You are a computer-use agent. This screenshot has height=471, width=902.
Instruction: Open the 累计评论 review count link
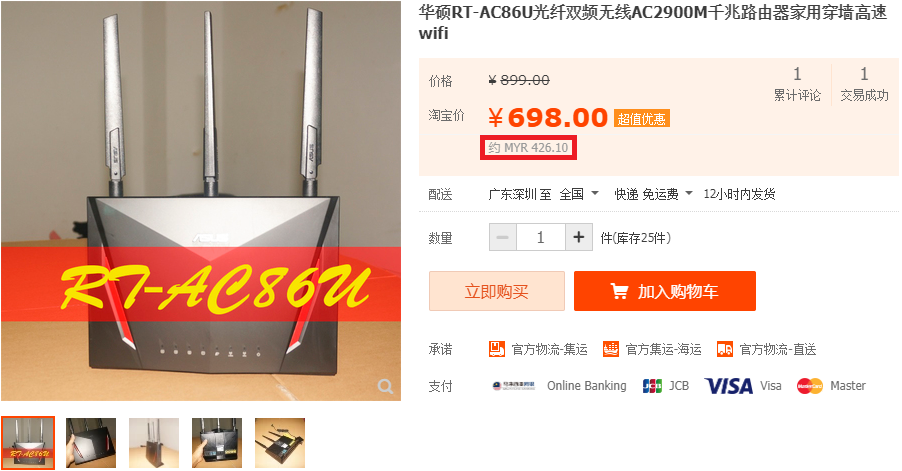797,84
